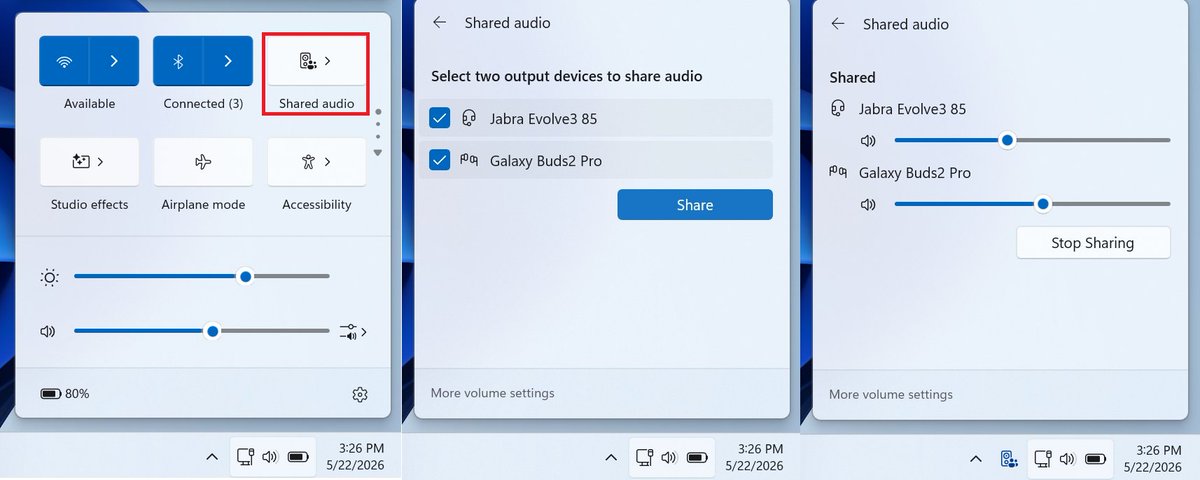This screenshot has height=480, width=1200.
Task: Show hidden icons chevron in middle taskbar
Action: 610,457
